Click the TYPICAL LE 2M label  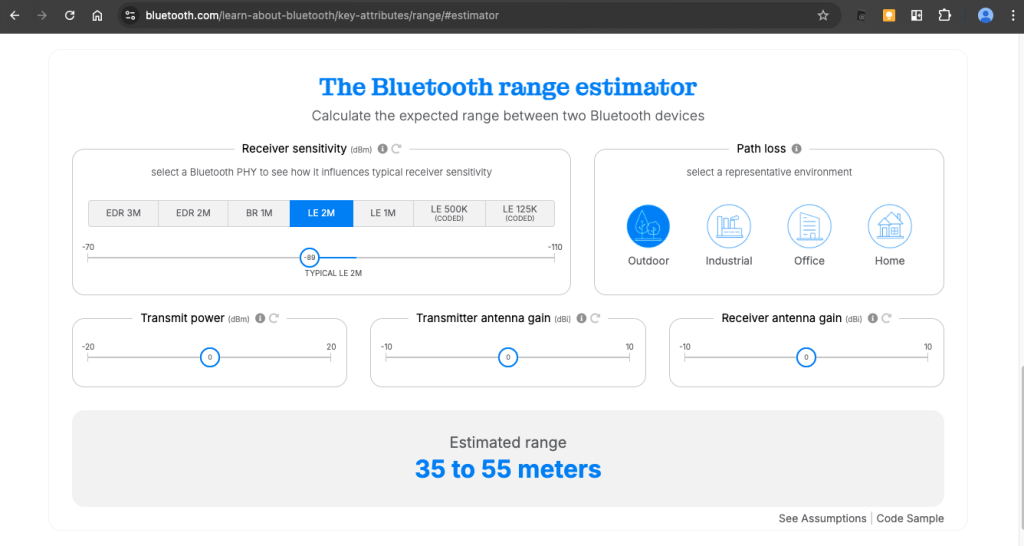pyautogui.click(x=333, y=274)
